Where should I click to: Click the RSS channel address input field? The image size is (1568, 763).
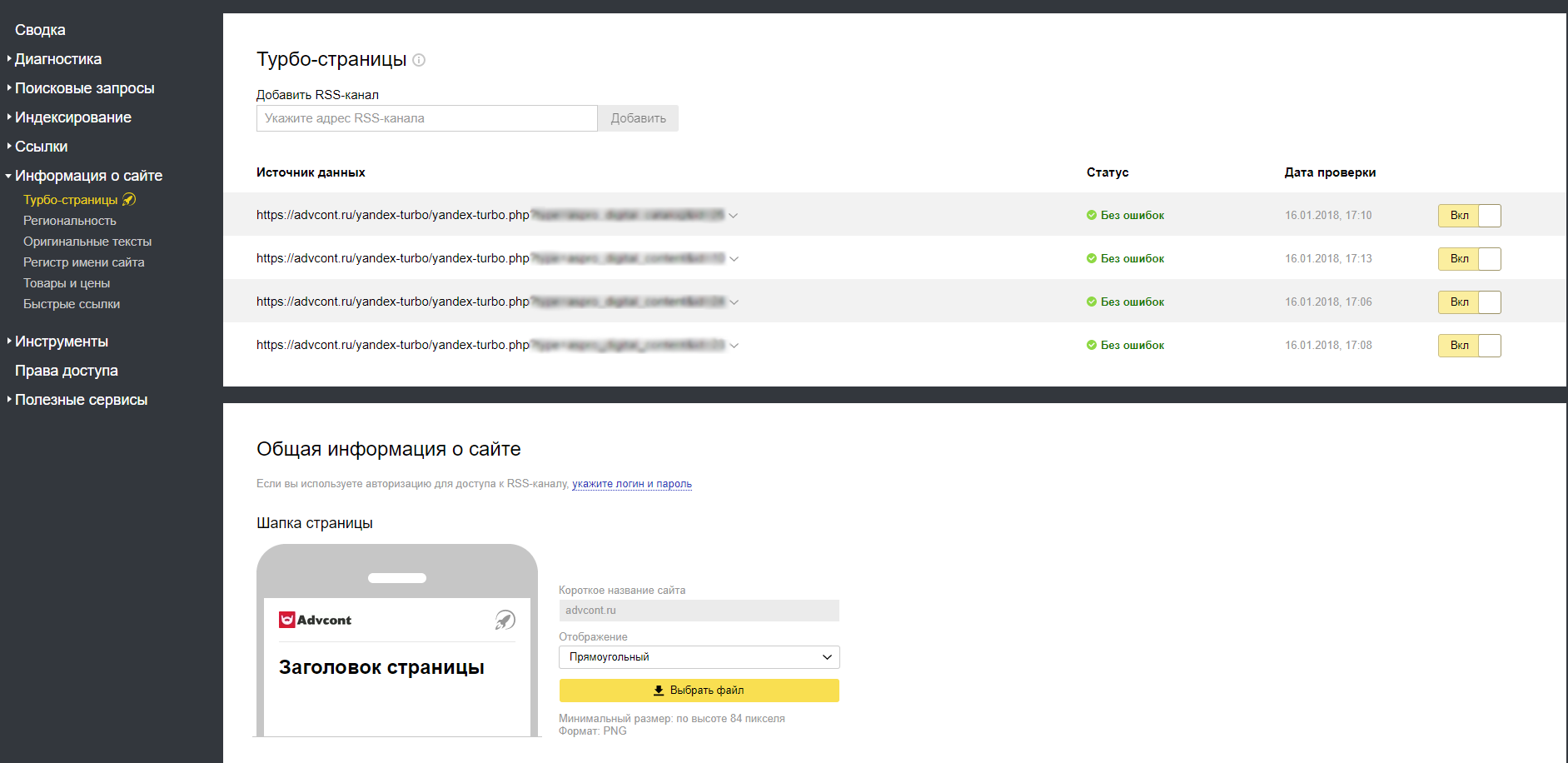pyautogui.click(x=426, y=118)
